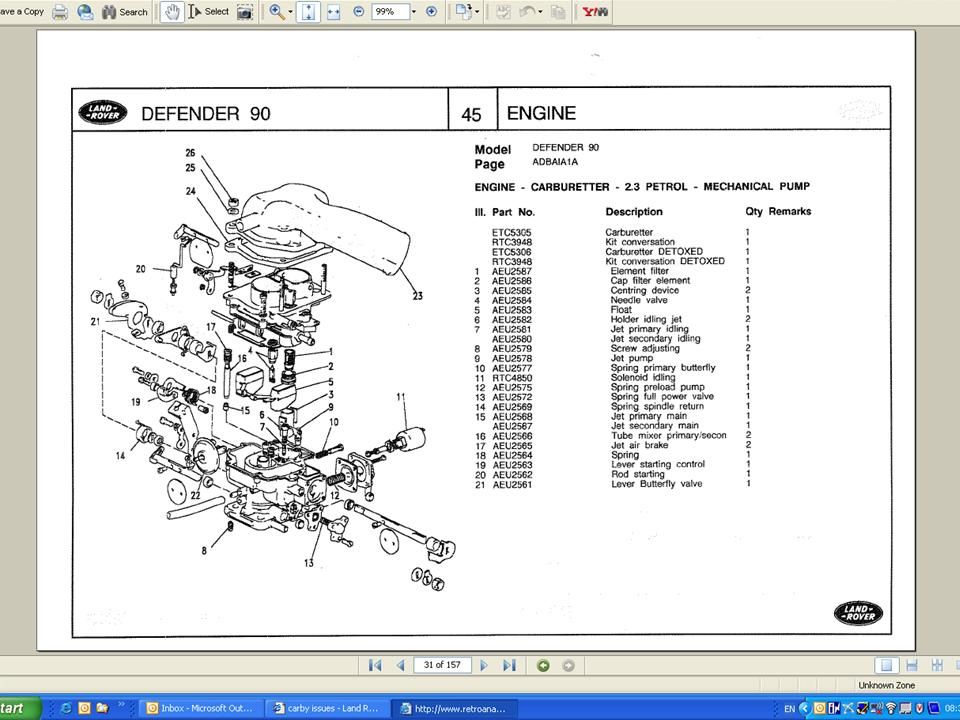This screenshot has height=720, width=960.
Task: Zoom in with the plus button
Action: point(432,12)
